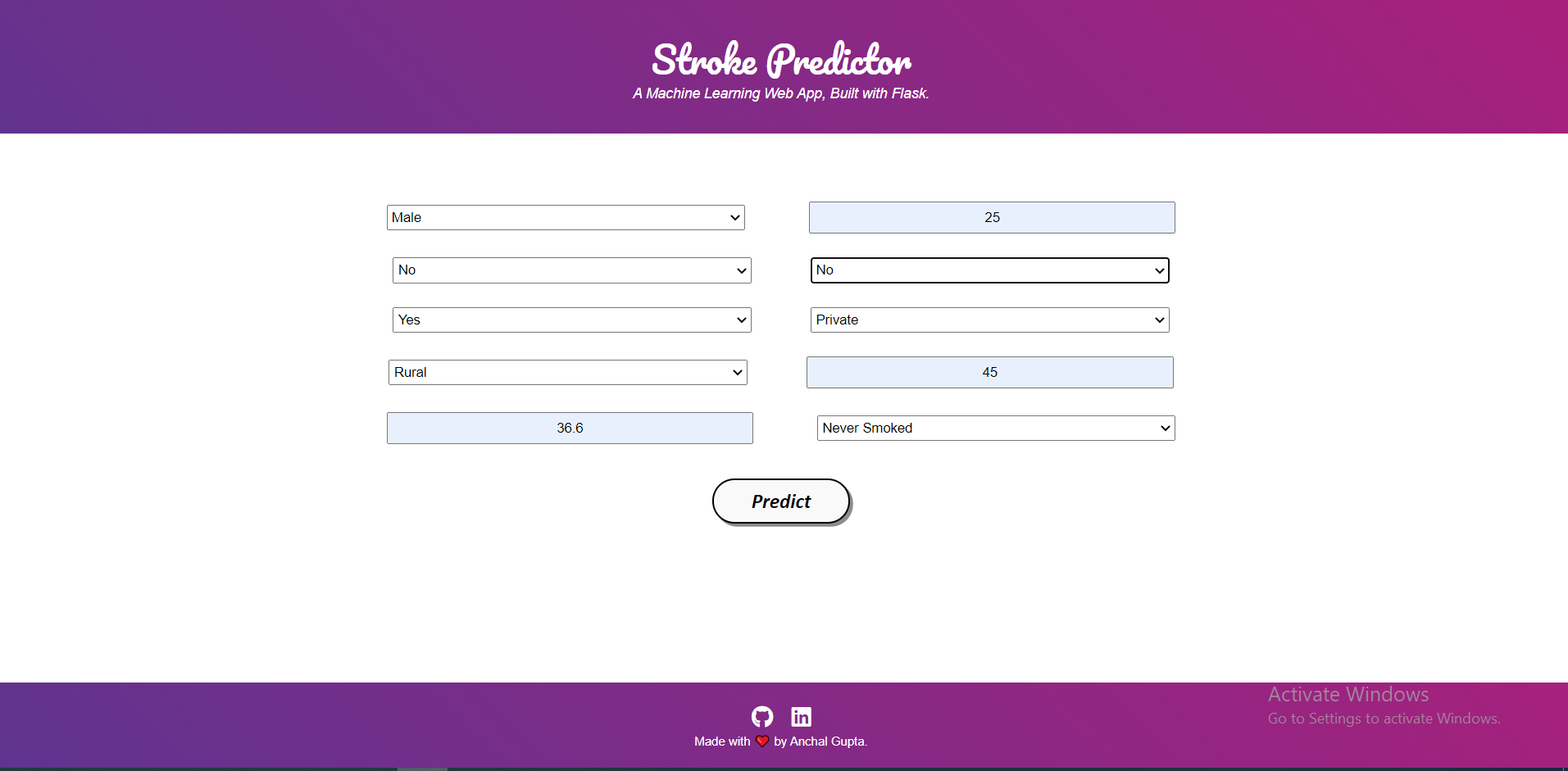Viewport: 1568px width, 771px height.
Task: Open the LinkedIn icon in the footer
Action: click(800, 716)
